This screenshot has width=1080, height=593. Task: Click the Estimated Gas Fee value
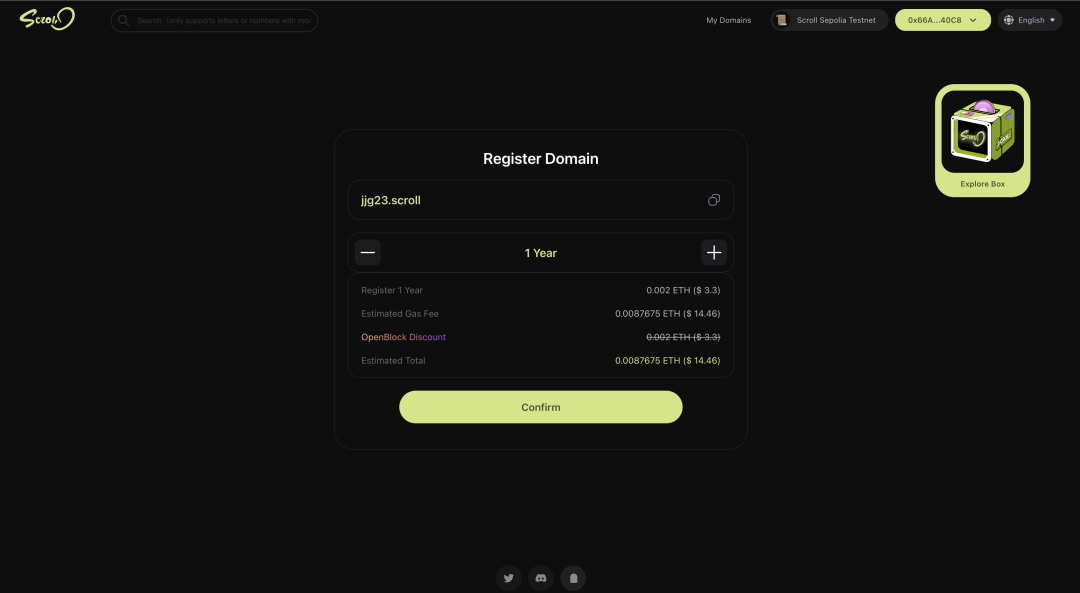(x=667, y=313)
